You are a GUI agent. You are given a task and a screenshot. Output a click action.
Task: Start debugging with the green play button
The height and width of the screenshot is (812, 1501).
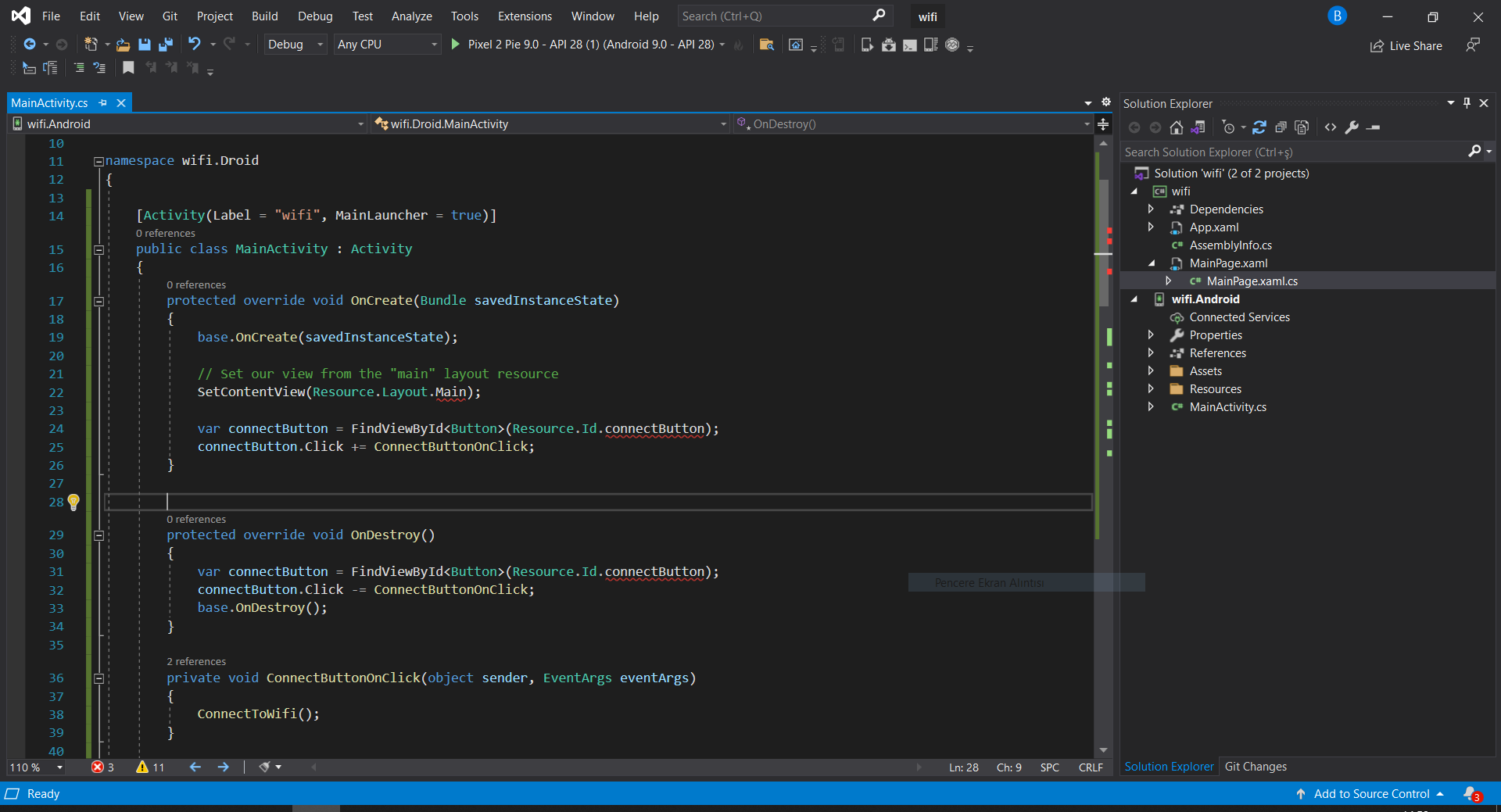pos(456,45)
